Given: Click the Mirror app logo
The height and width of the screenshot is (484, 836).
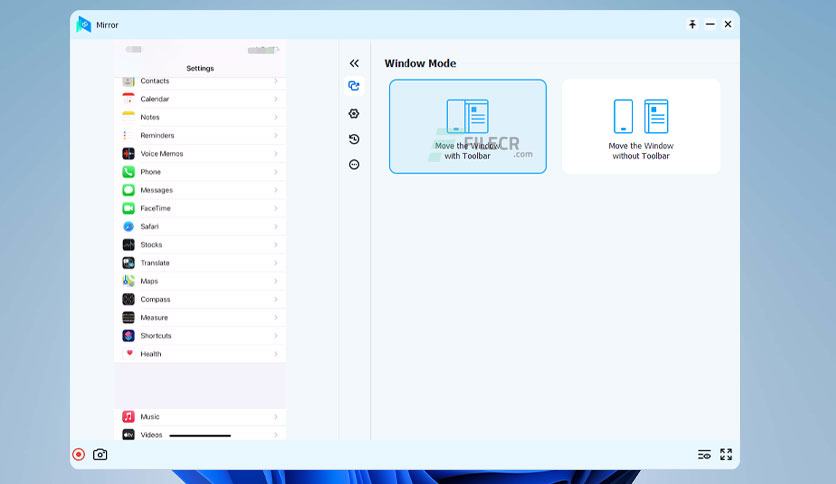Looking at the screenshot, I should (x=83, y=25).
